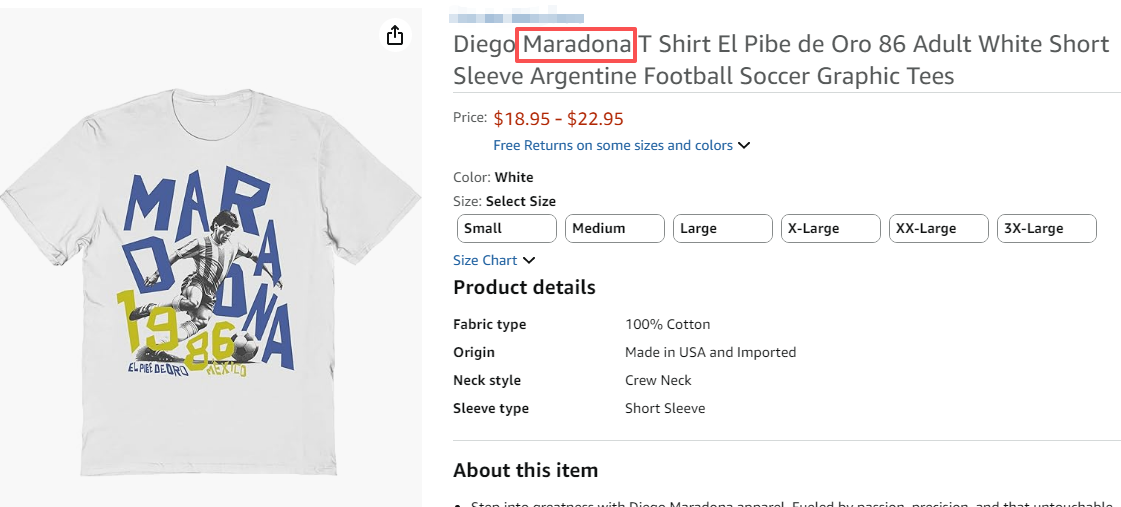Open the Size Chart link
This screenshot has width=1121, height=507.
(x=485, y=261)
